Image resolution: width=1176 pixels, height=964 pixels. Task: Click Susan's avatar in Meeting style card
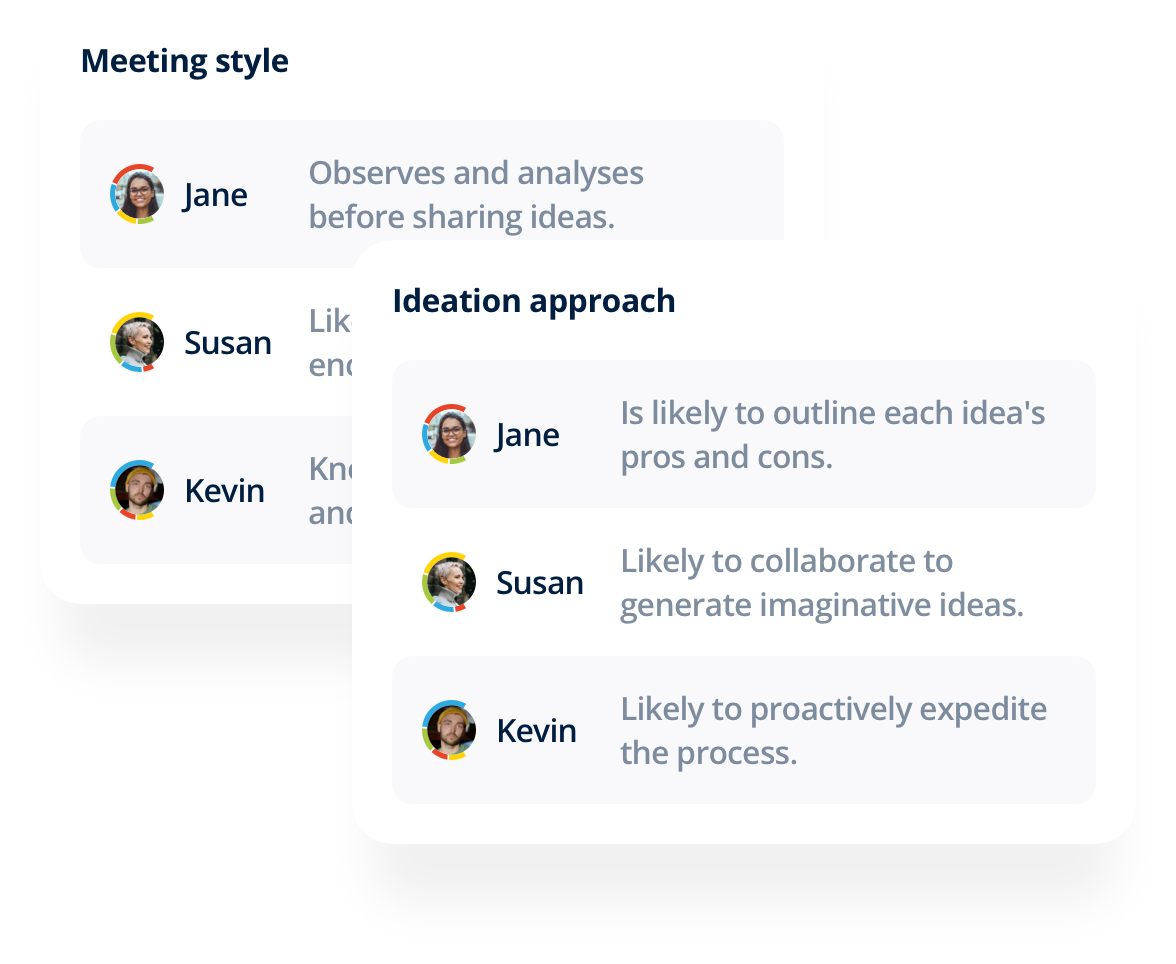(137, 342)
